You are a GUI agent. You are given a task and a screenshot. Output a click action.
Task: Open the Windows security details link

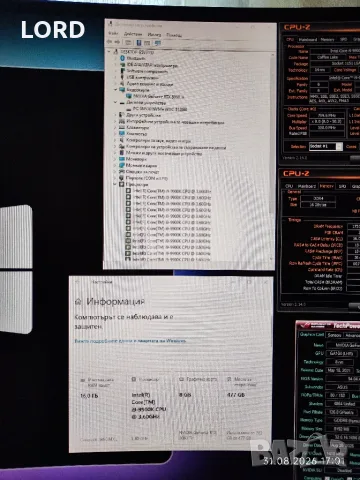tap(130, 341)
